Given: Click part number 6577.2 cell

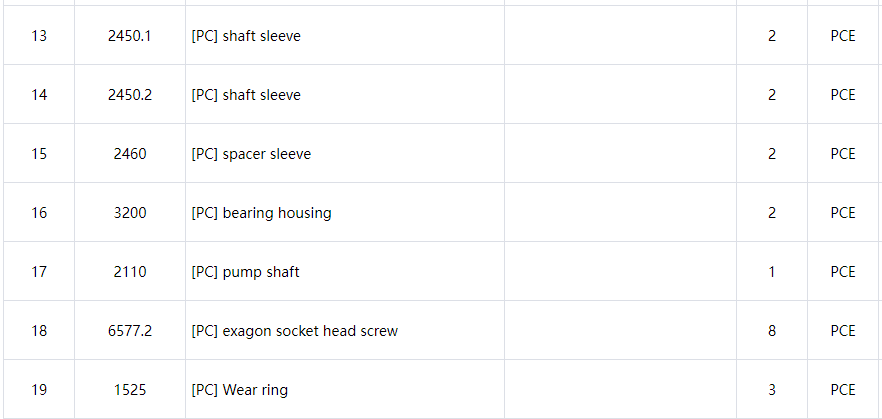Looking at the screenshot, I should pos(130,331).
